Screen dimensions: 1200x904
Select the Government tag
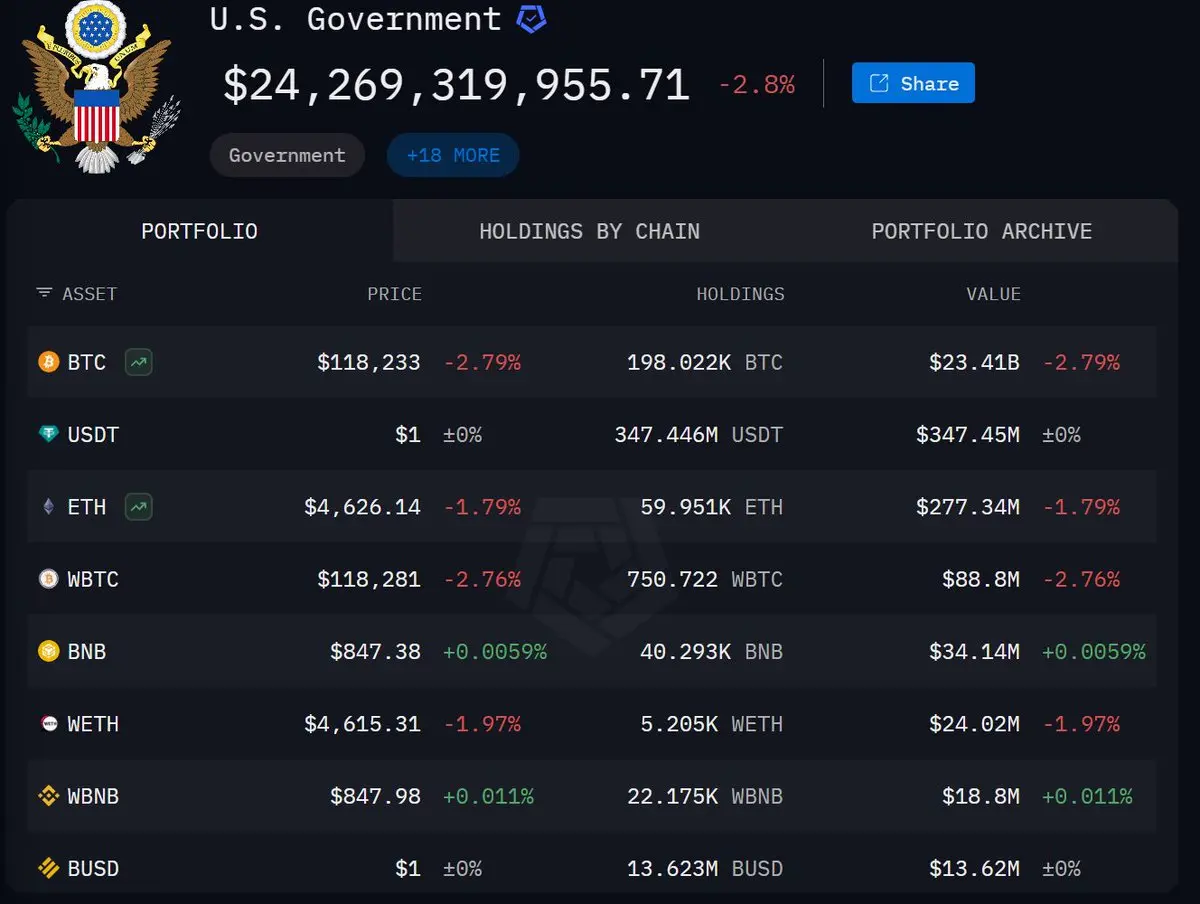tap(287, 155)
